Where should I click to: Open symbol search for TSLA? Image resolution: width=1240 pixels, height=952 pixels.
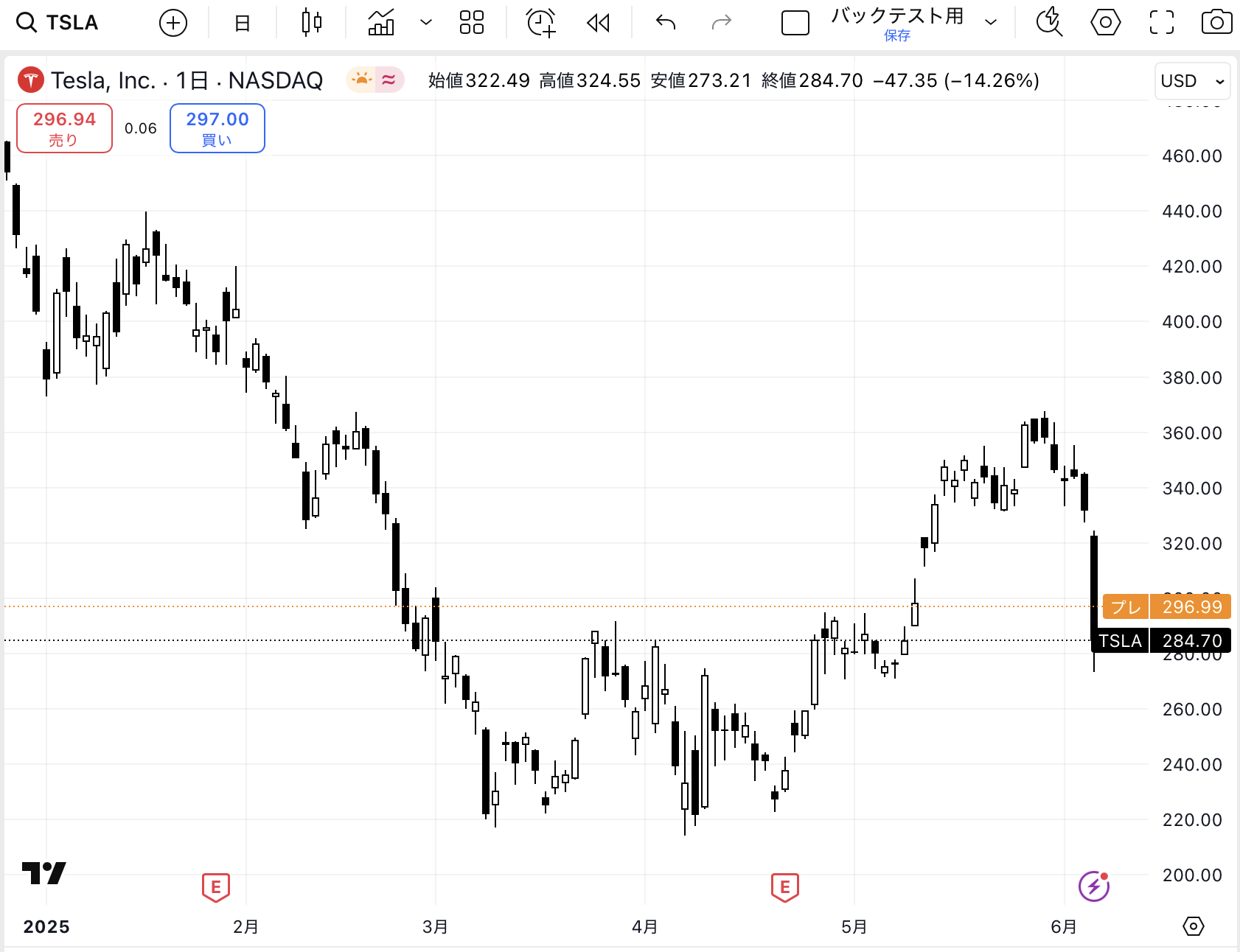click(58, 23)
